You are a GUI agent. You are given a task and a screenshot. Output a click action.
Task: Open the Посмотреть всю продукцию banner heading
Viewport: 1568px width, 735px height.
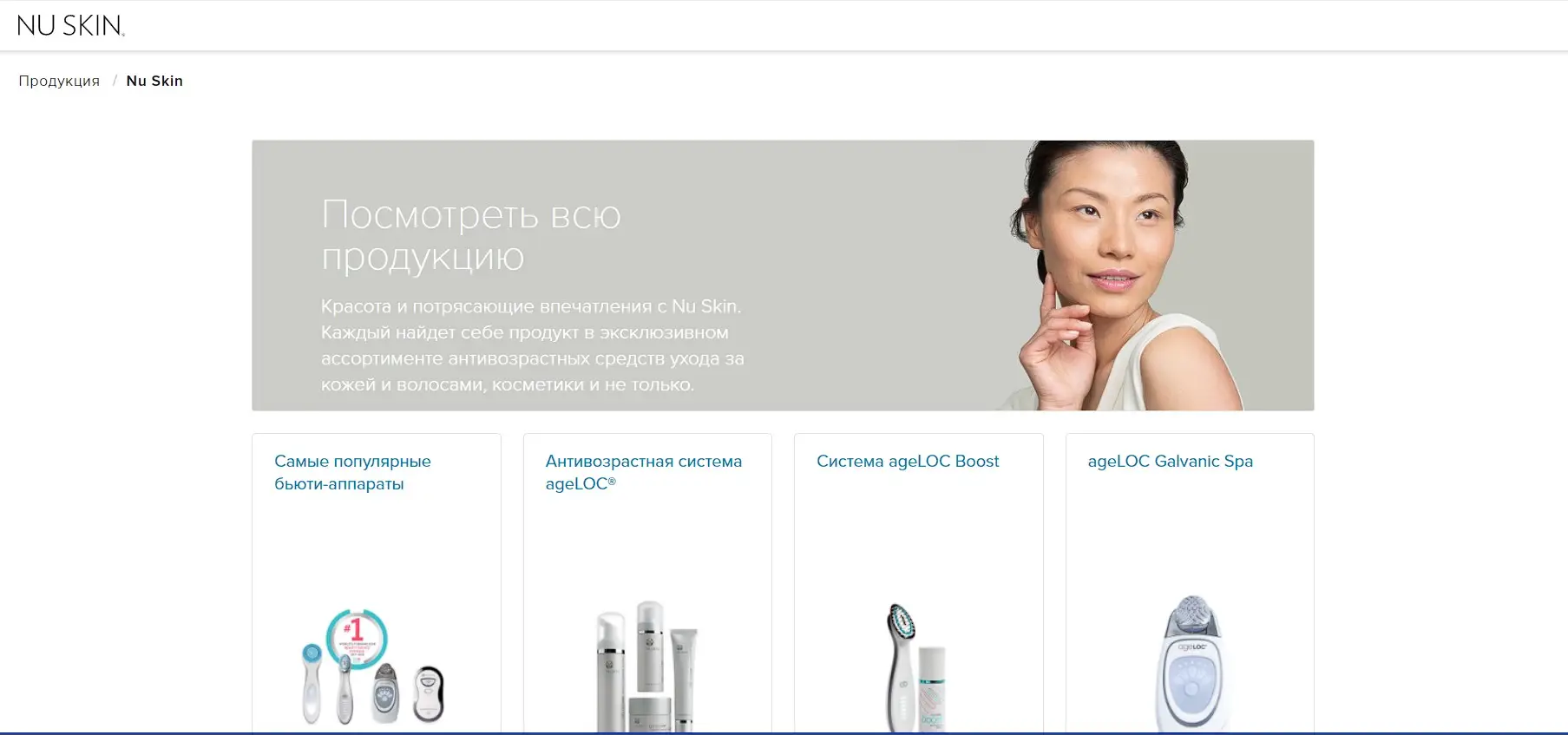coord(471,235)
